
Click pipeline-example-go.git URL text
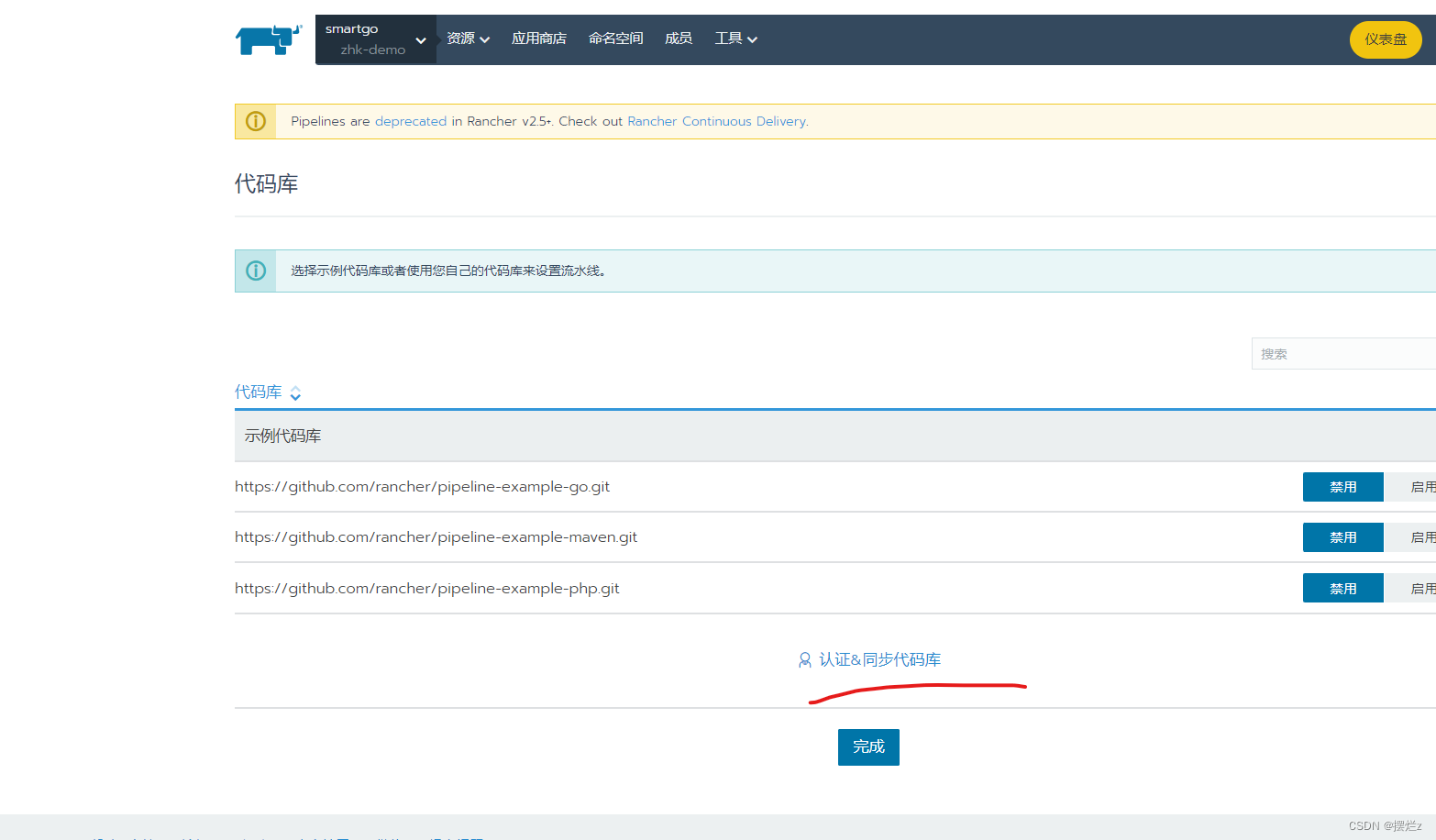pos(422,487)
